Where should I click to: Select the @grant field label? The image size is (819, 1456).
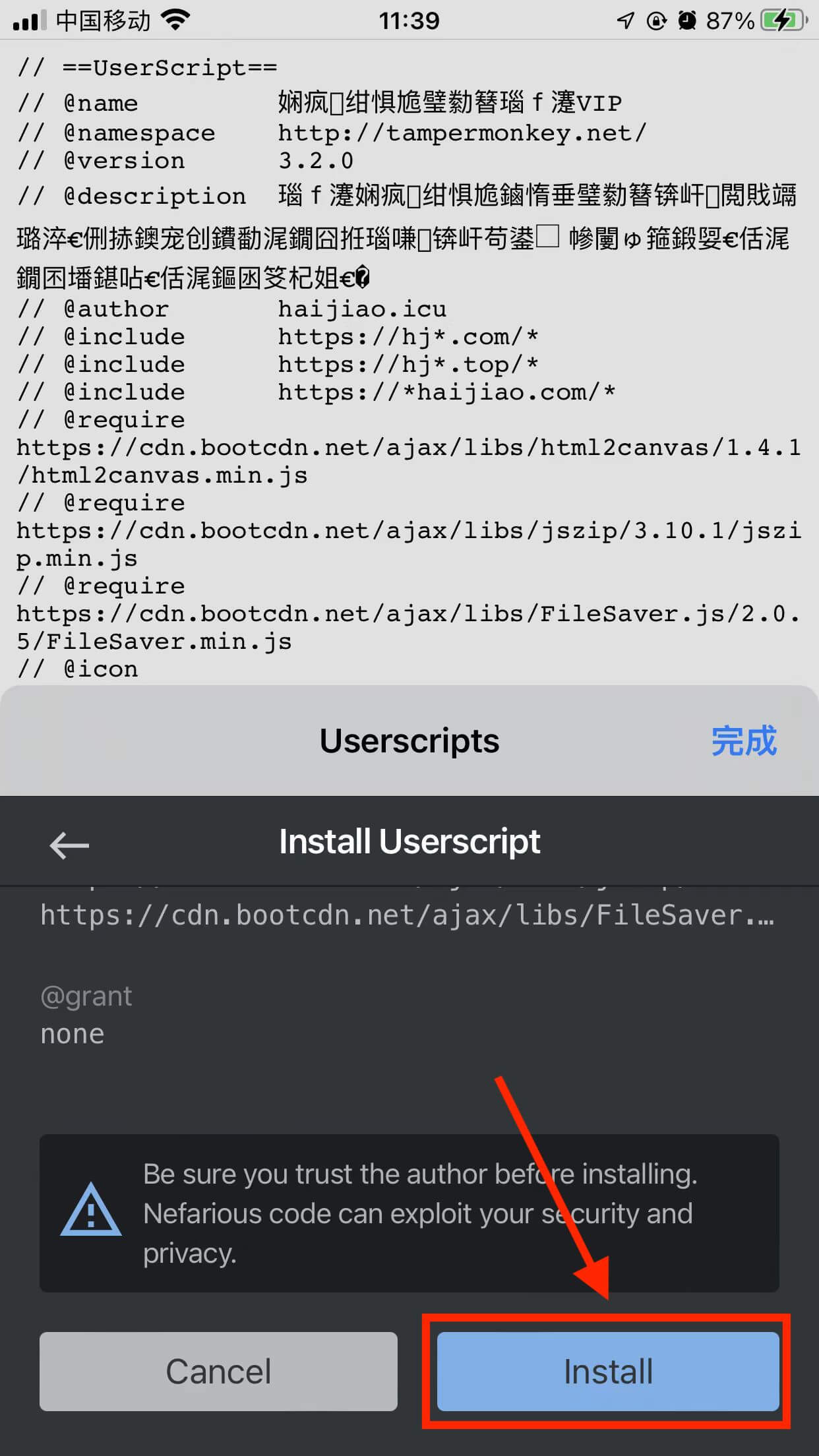[86, 996]
